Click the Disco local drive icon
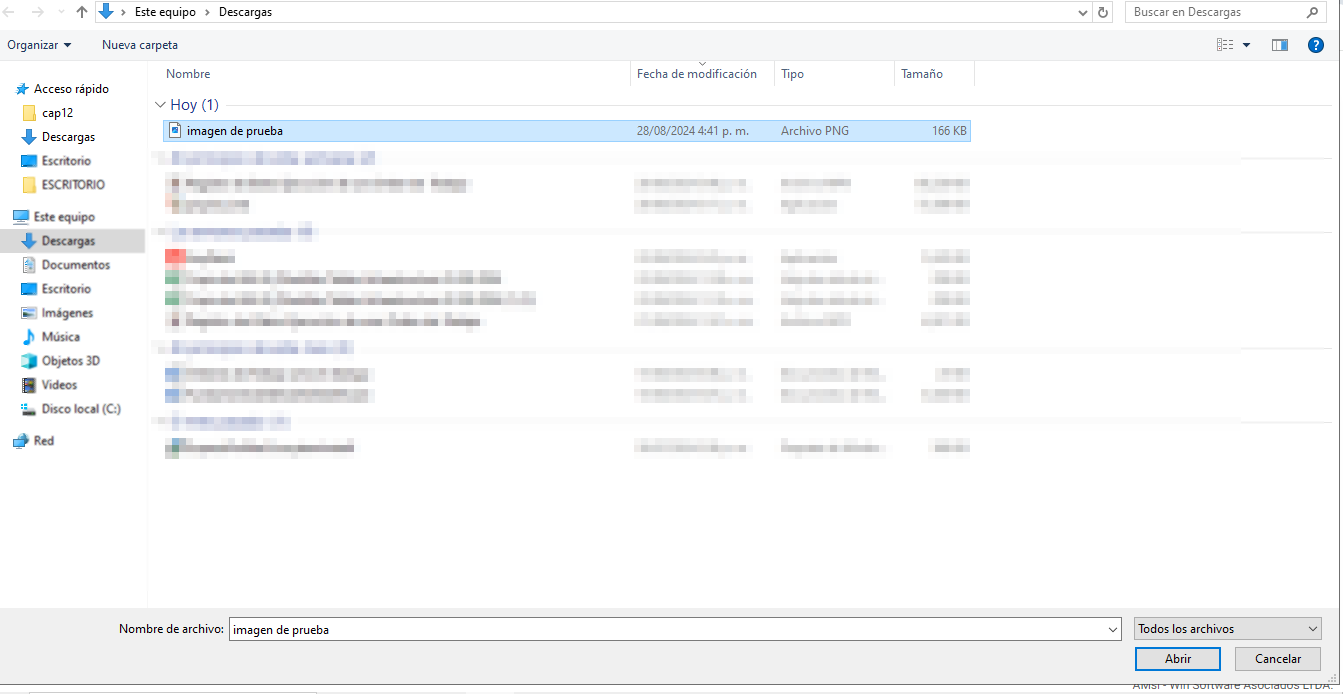This screenshot has height=694, width=1343. (x=29, y=409)
